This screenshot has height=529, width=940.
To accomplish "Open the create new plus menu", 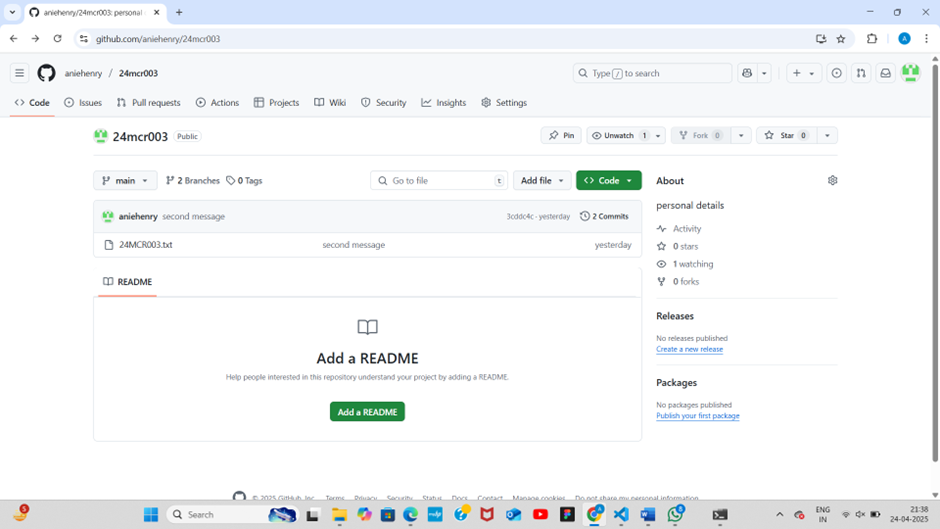I will (803, 73).
